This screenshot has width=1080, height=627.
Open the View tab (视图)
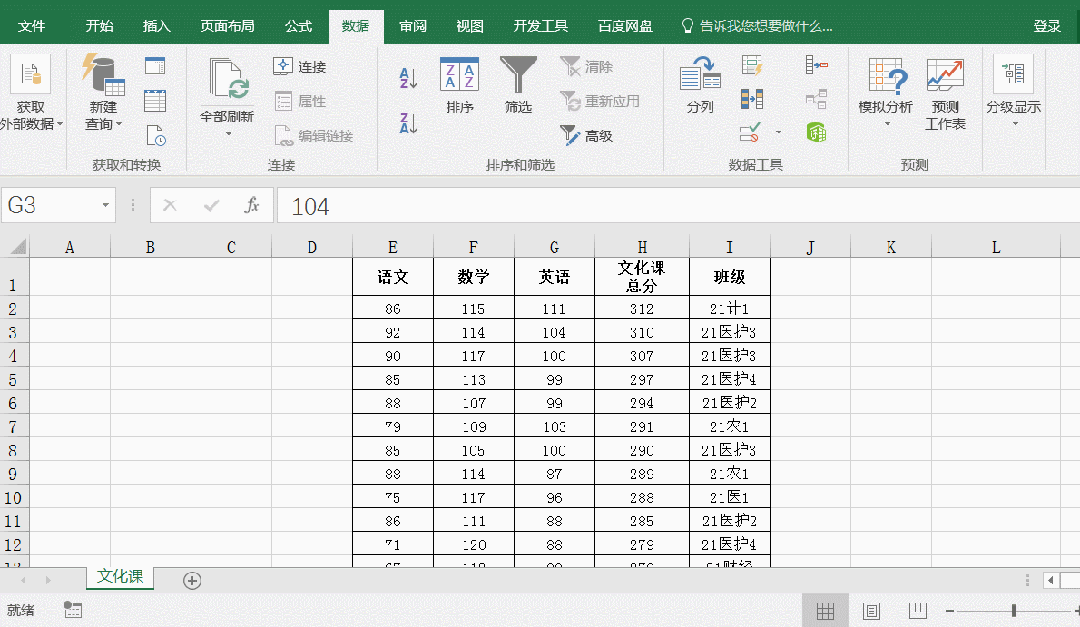(x=470, y=26)
